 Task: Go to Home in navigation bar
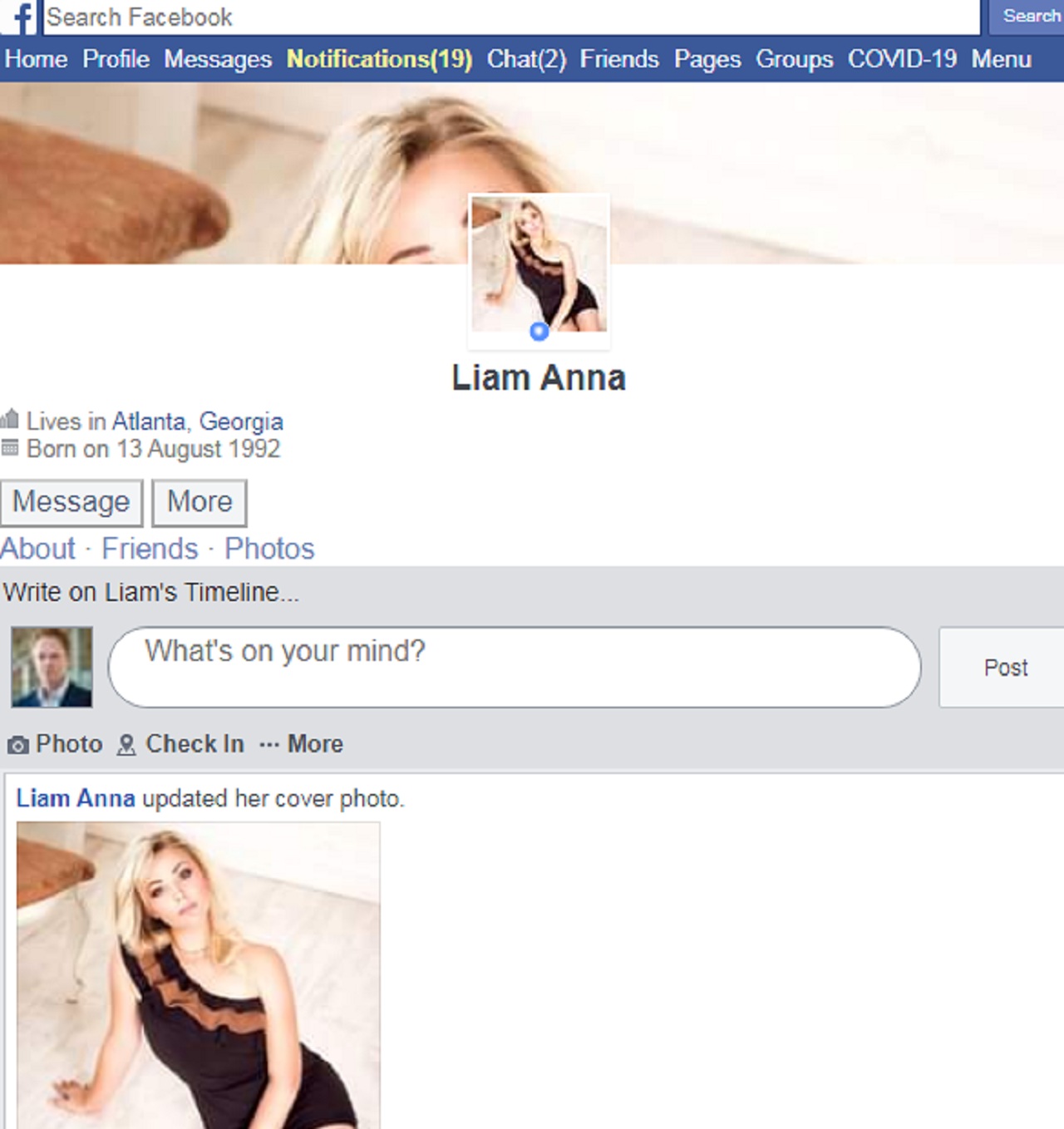tap(37, 59)
